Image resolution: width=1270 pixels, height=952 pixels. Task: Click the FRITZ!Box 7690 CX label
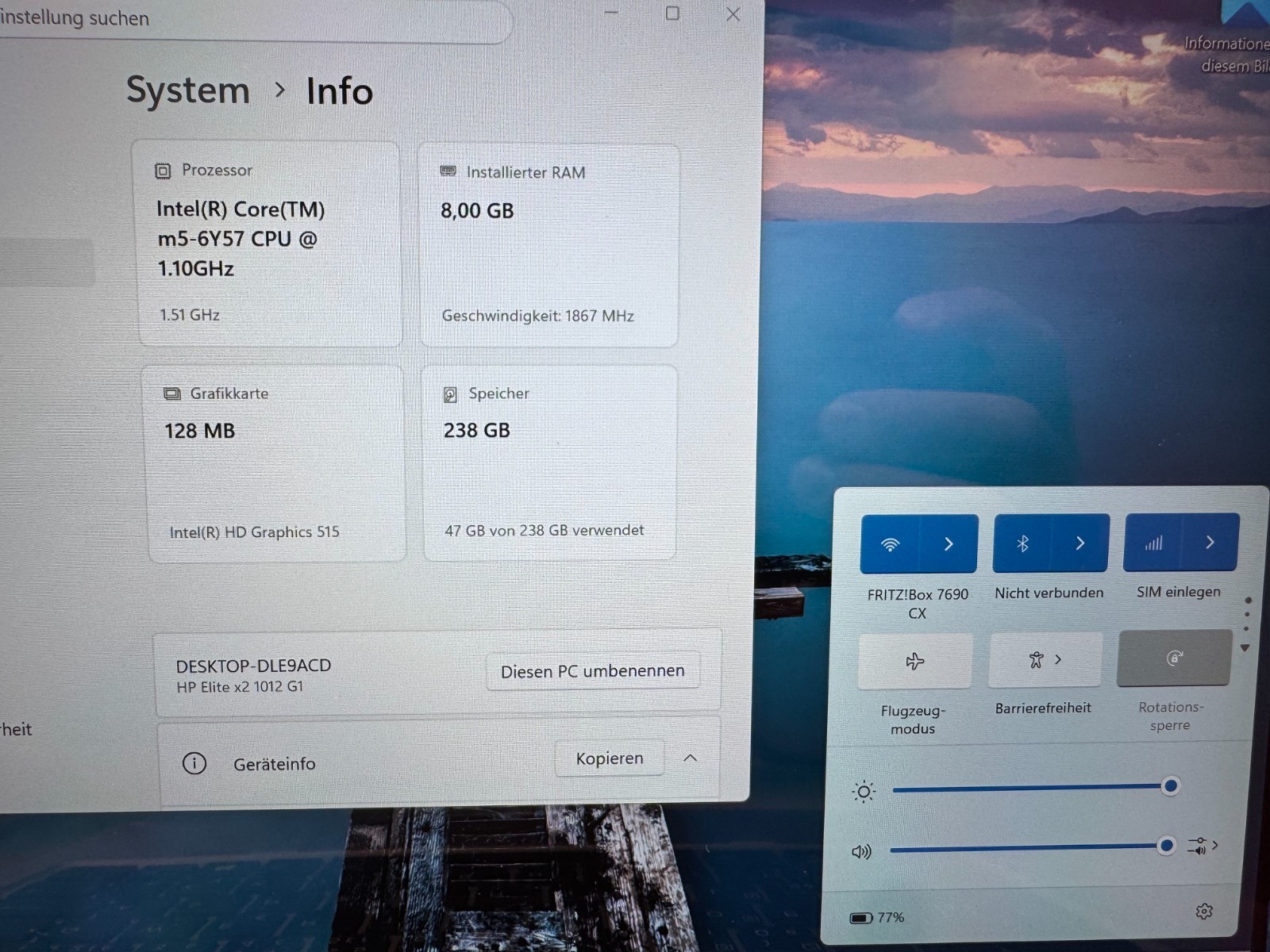coord(918,604)
